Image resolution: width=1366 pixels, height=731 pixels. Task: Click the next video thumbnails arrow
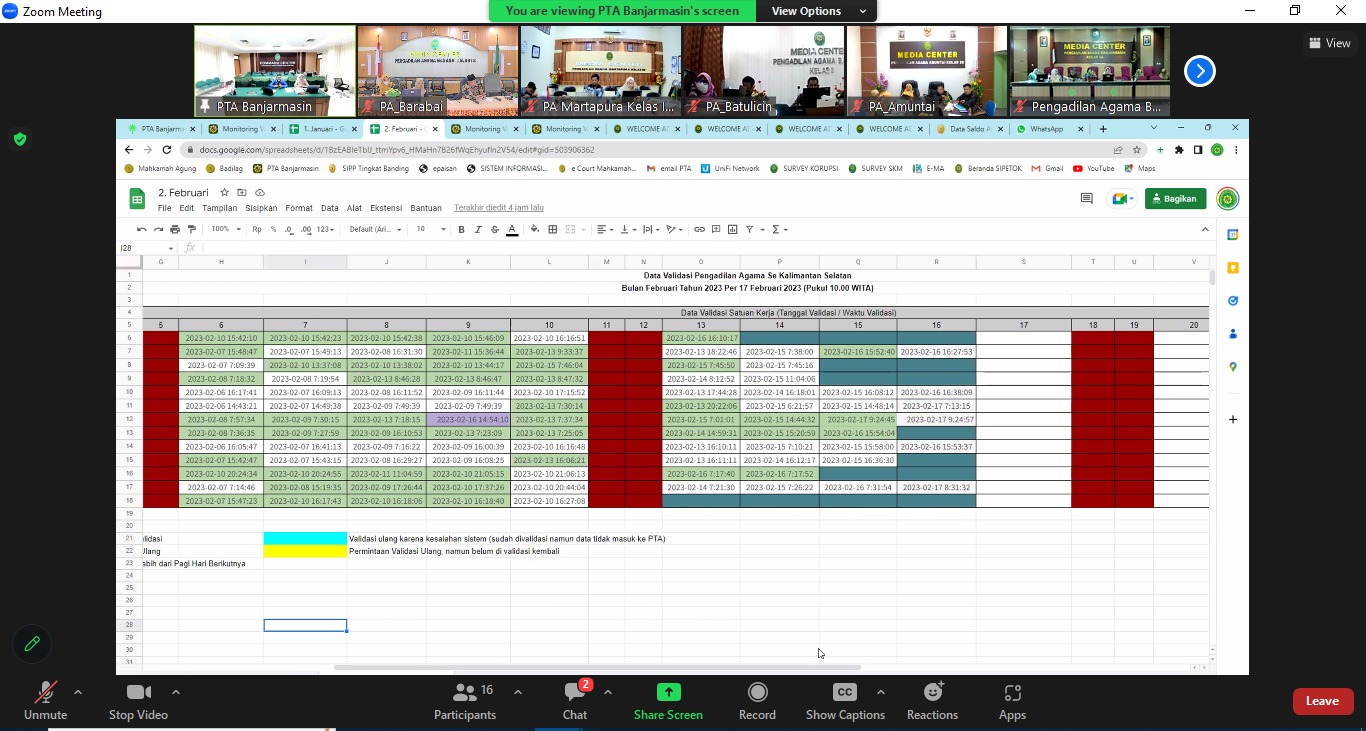coord(1200,71)
